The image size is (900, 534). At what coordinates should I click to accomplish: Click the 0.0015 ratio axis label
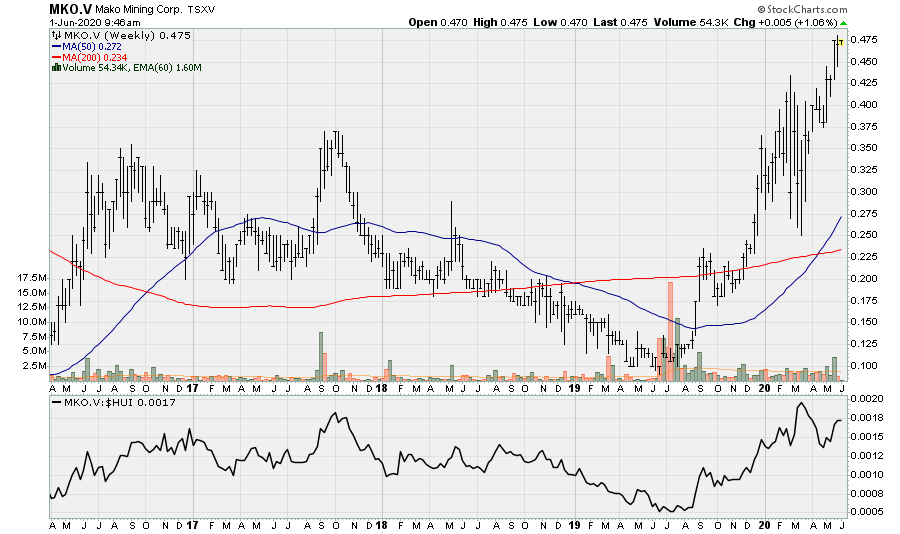coord(866,436)
